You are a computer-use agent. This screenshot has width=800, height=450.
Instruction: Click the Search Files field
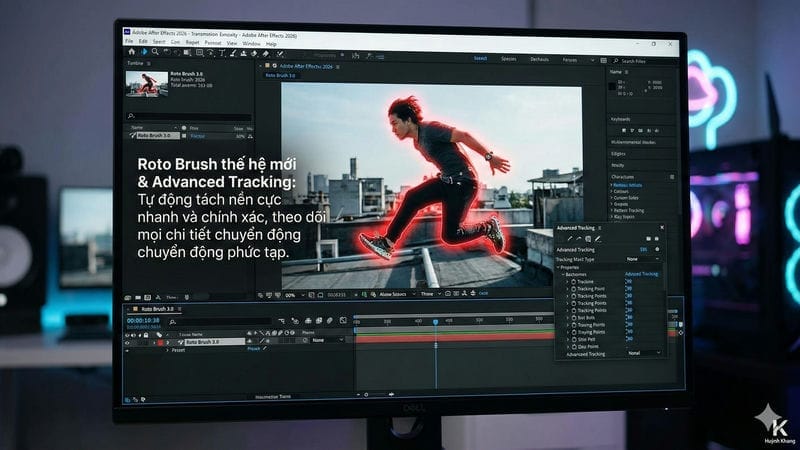645,61
